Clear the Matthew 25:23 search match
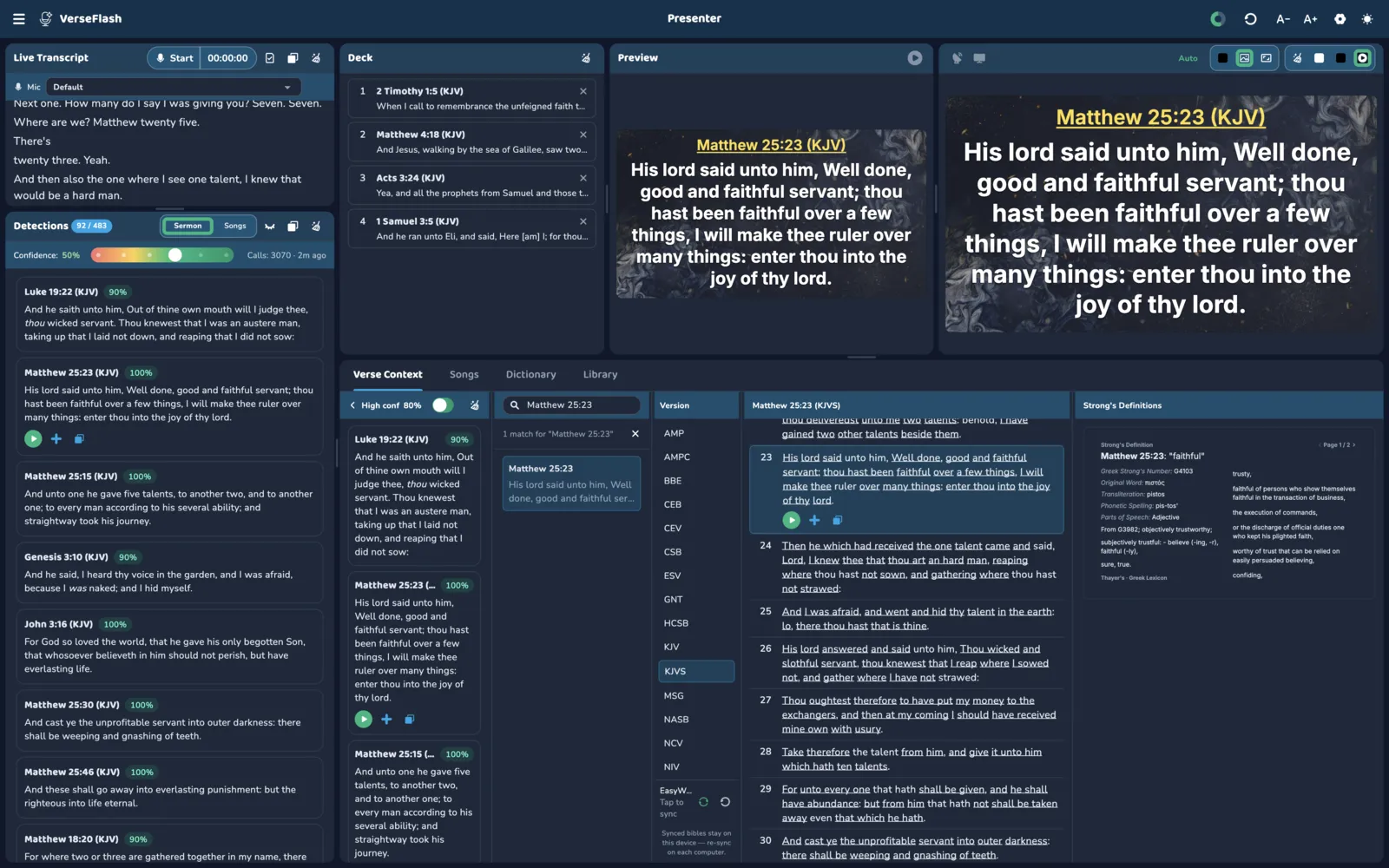The height and width of the screenshot is (868, 1389). (635, 434)
